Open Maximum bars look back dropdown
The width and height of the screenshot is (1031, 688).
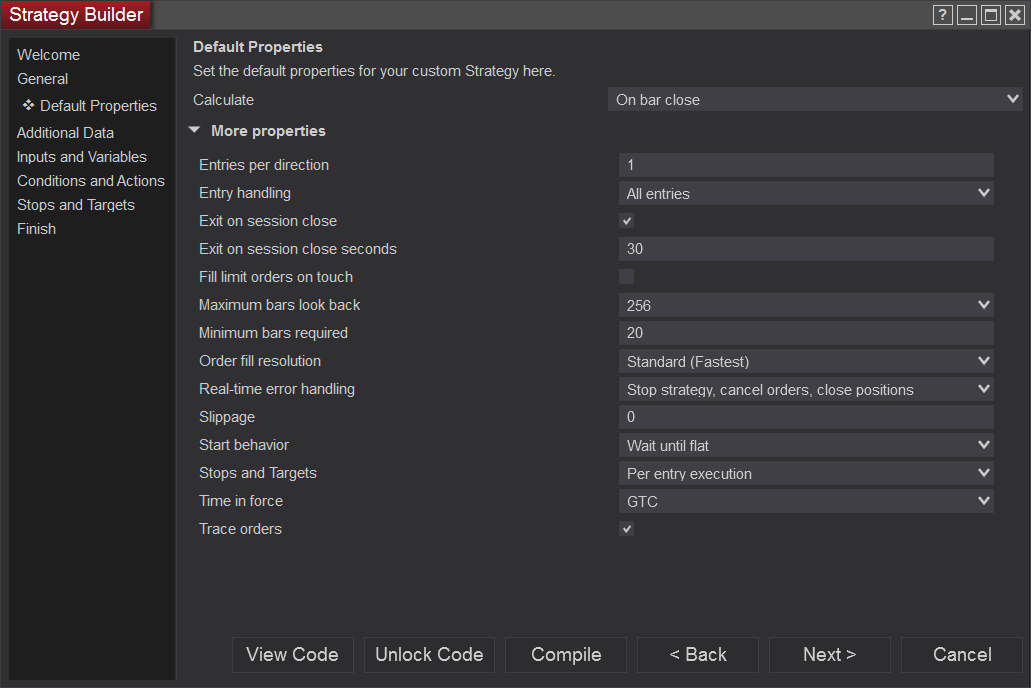click(806, 306)
